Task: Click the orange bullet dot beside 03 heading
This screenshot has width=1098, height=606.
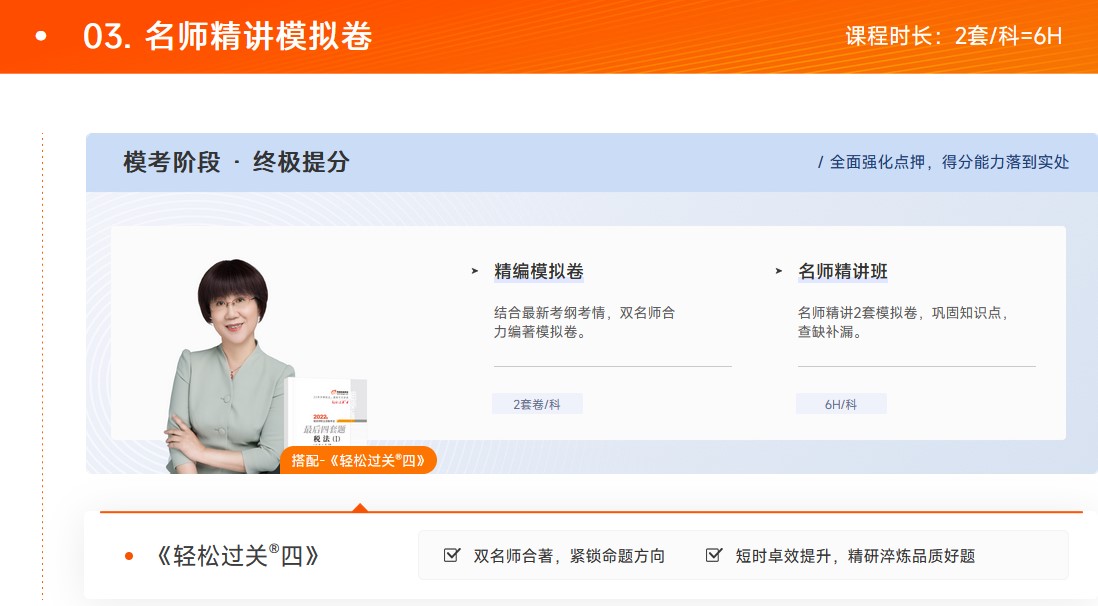Action: 38,37
